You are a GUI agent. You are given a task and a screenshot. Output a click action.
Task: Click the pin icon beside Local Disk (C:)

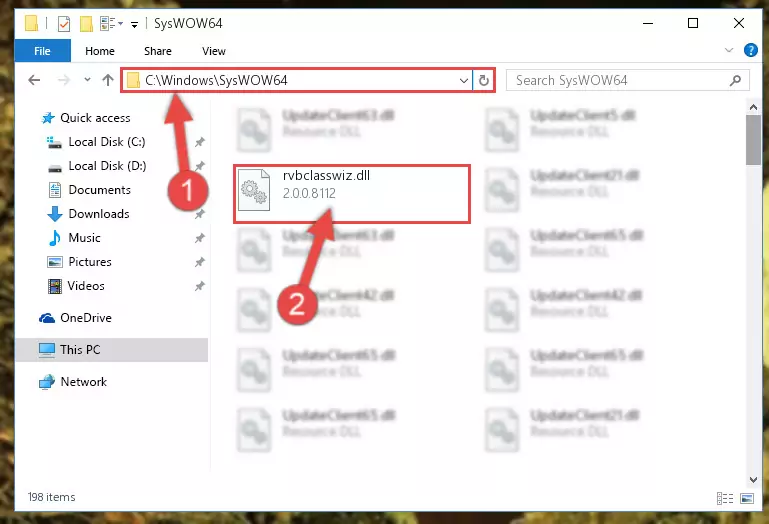(200, 142)
